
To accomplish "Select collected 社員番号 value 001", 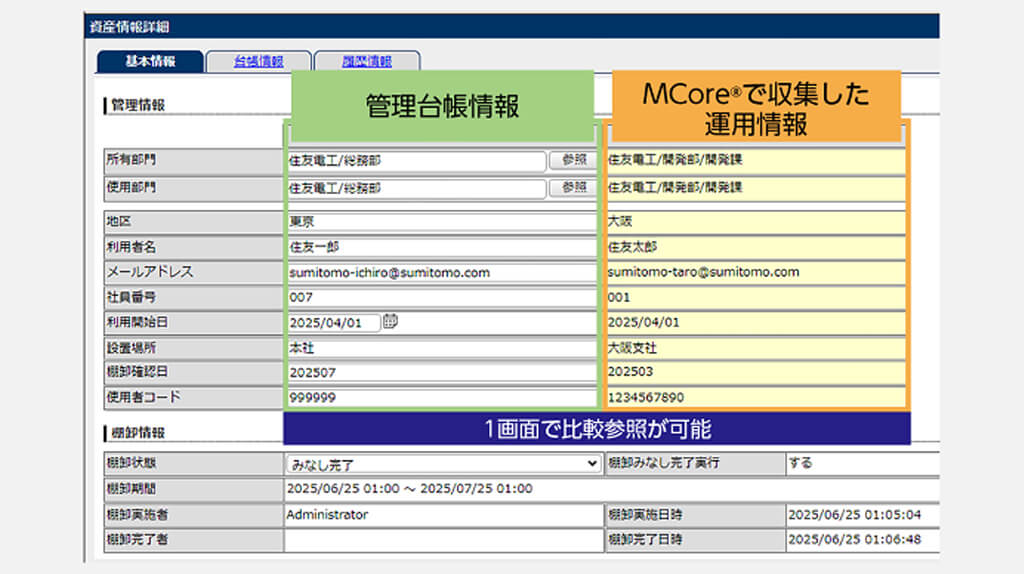I will pyautogui.click(x=618, y=298).
